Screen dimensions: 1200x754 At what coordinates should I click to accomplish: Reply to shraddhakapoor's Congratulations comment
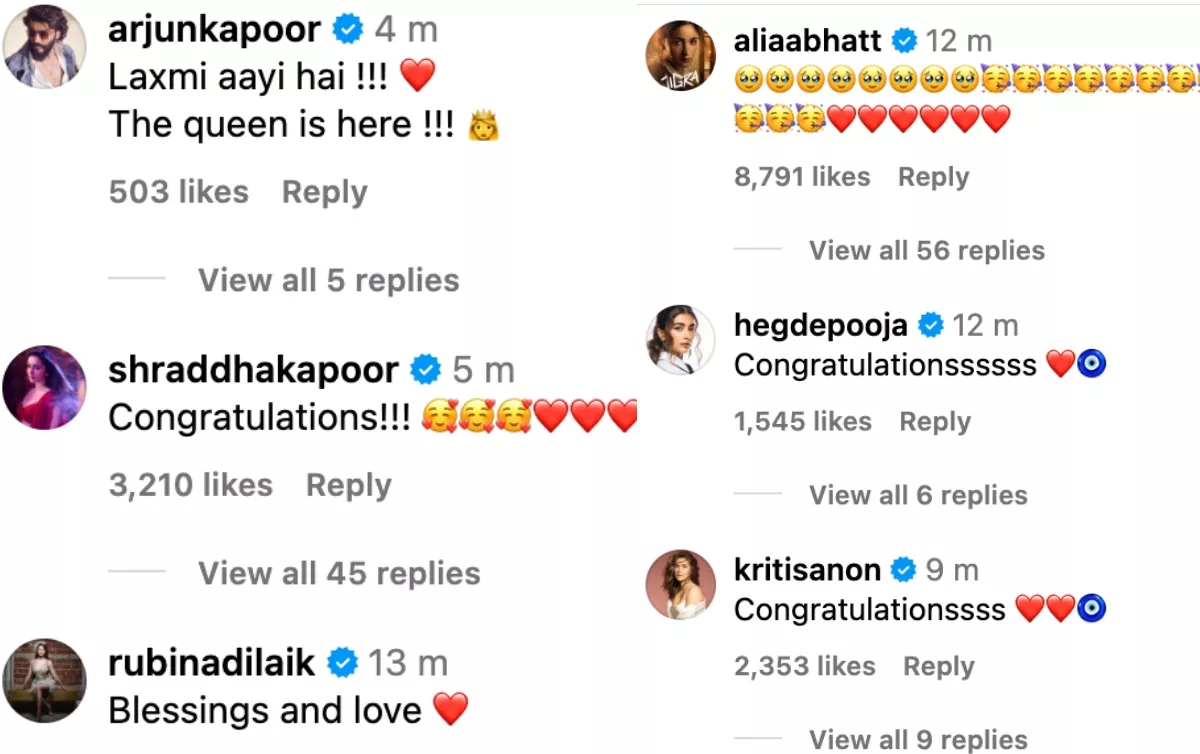[x=349, y=485]
